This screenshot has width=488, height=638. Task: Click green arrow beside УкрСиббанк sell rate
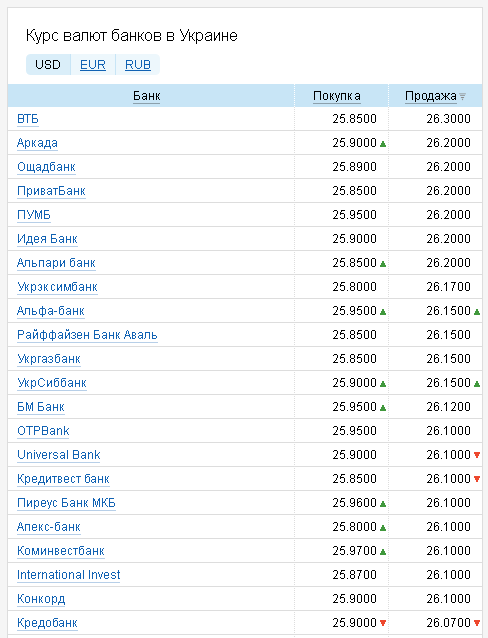pos(477,384)
